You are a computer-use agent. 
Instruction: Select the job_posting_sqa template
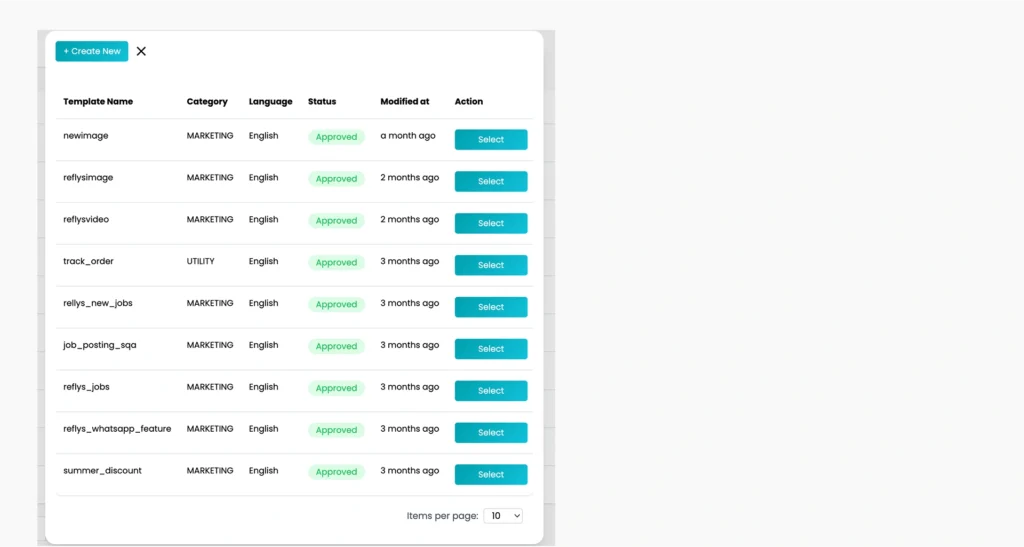pos(490,348)
